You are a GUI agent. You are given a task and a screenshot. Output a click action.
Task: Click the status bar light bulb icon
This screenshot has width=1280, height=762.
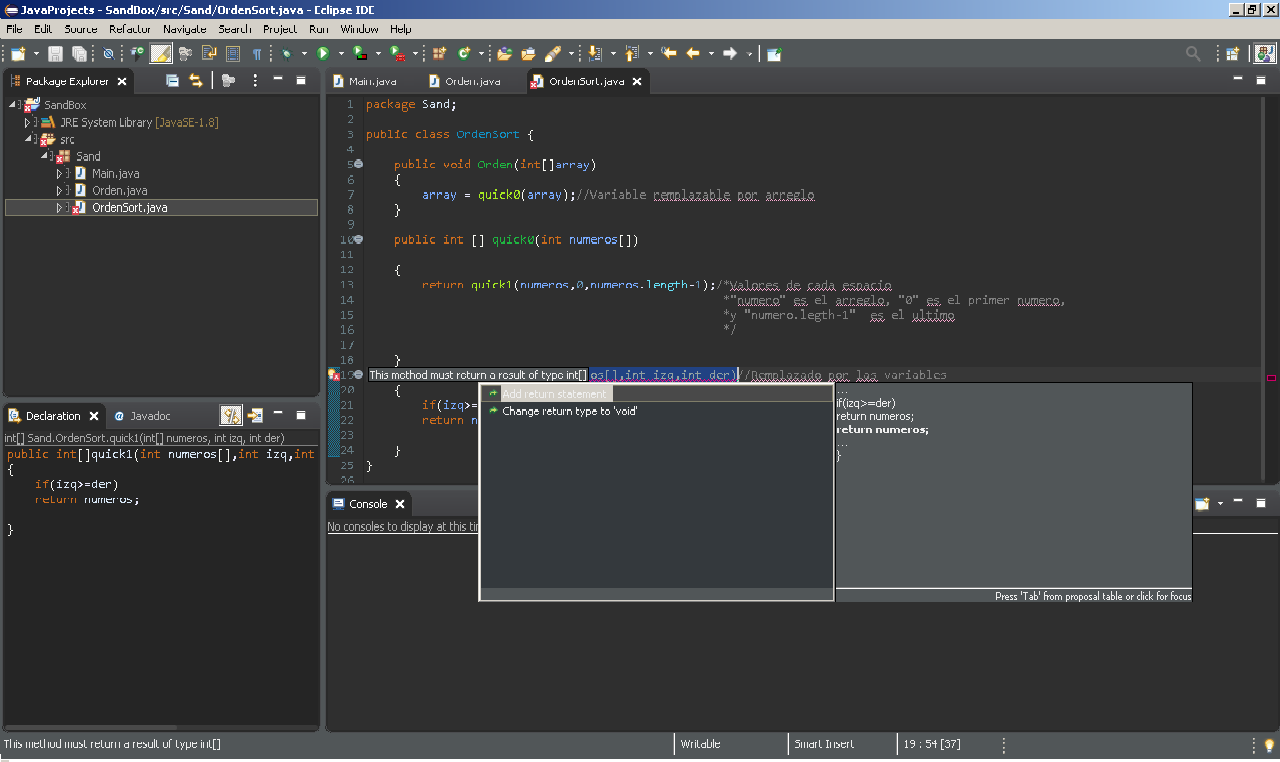(x=1268, y=745)
